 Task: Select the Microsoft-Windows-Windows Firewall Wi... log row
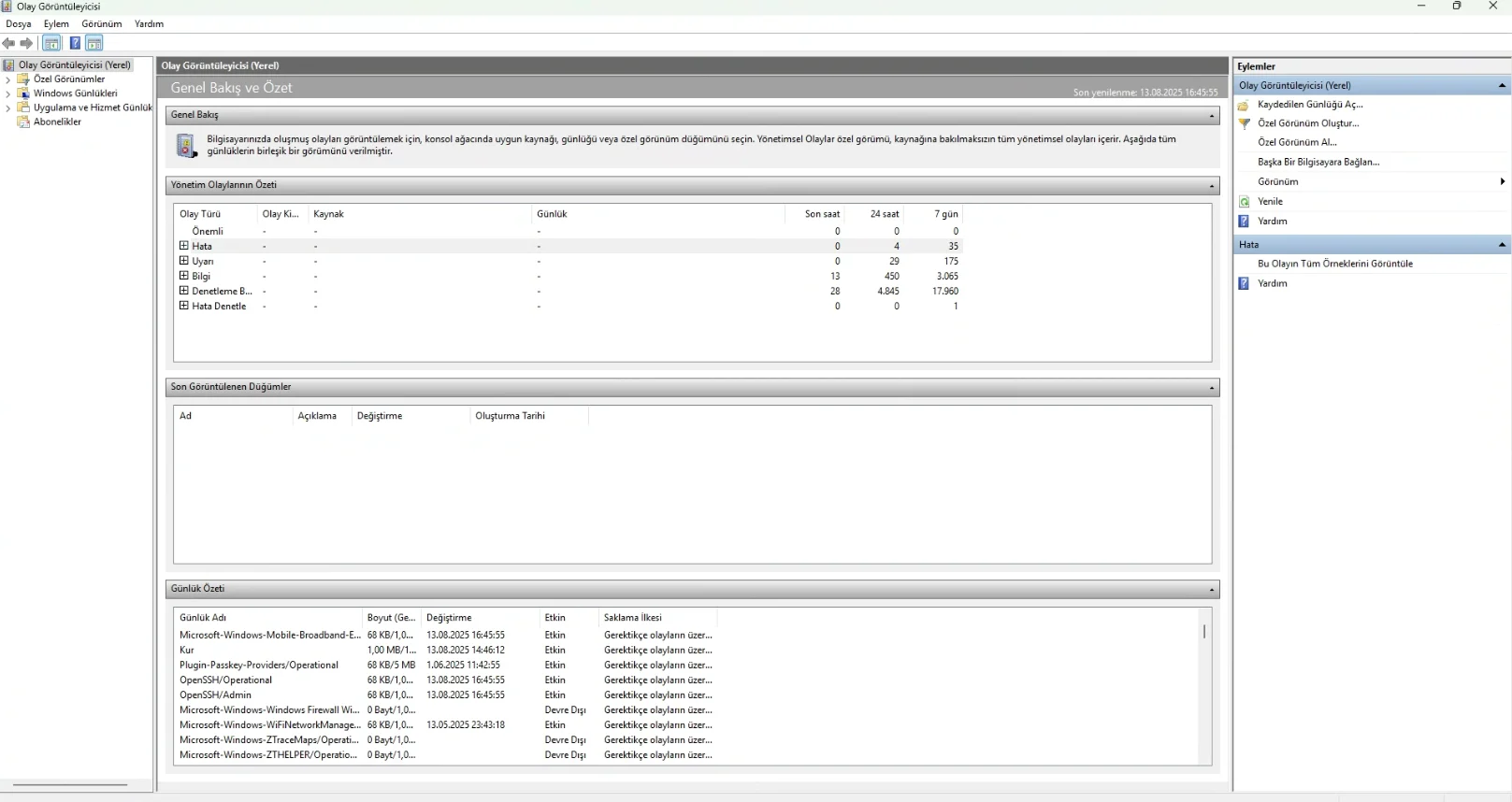pyautogui.click(x=446, y=709)
